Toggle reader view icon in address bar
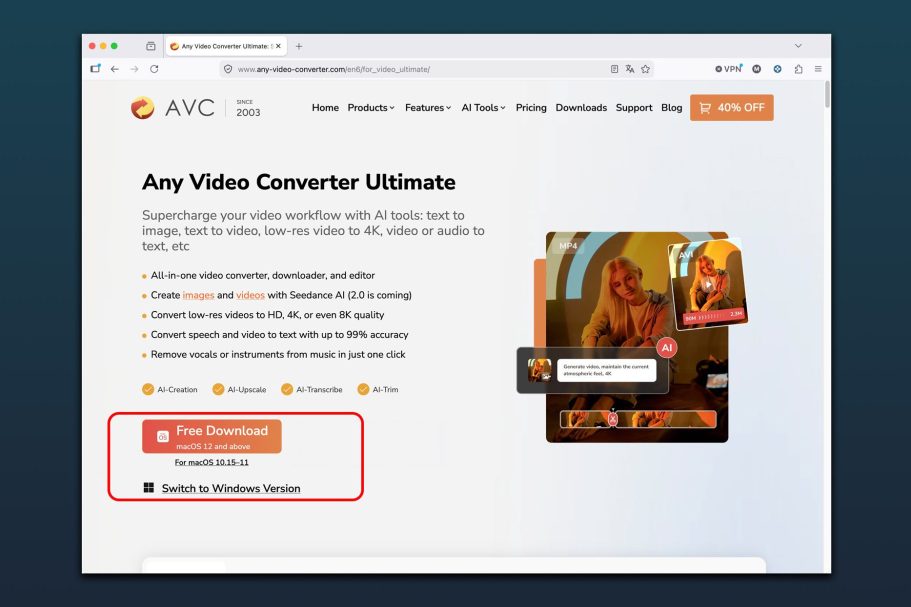Image resolution: width=911 pixels, height=607 pixels. click(614, 69)
